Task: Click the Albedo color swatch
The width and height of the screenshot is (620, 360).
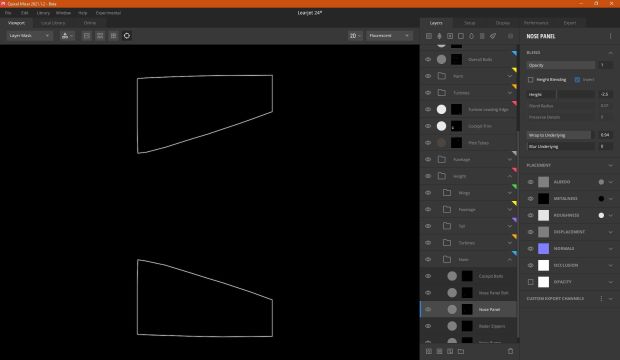Action: pyautogui.click(x=544, y=182)
